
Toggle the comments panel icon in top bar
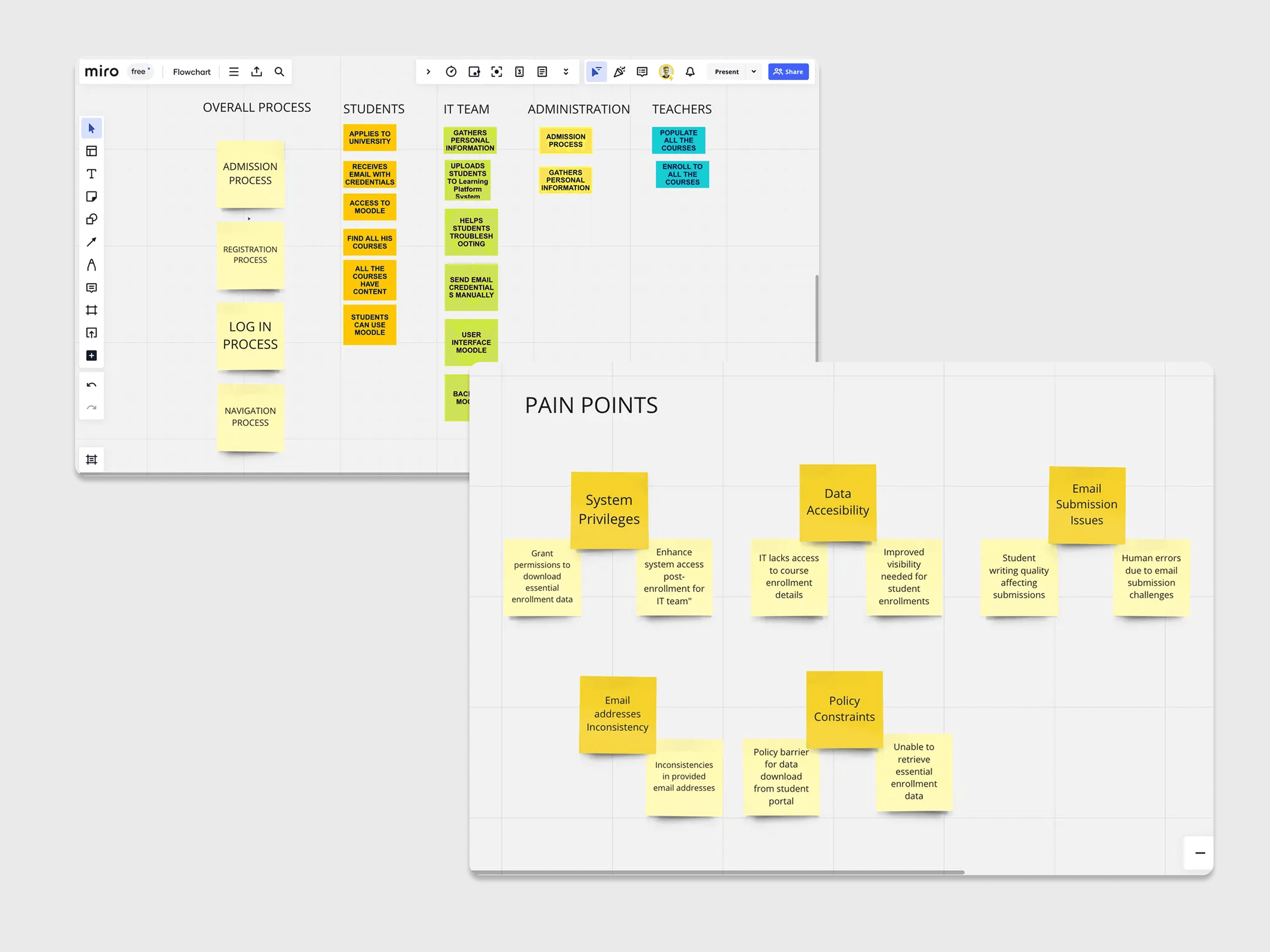[x=642, y=72]
